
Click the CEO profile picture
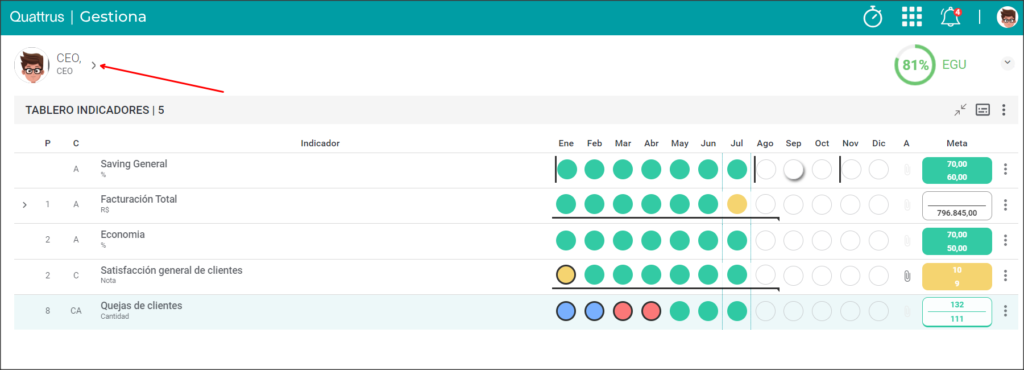[x=31, y=65]
